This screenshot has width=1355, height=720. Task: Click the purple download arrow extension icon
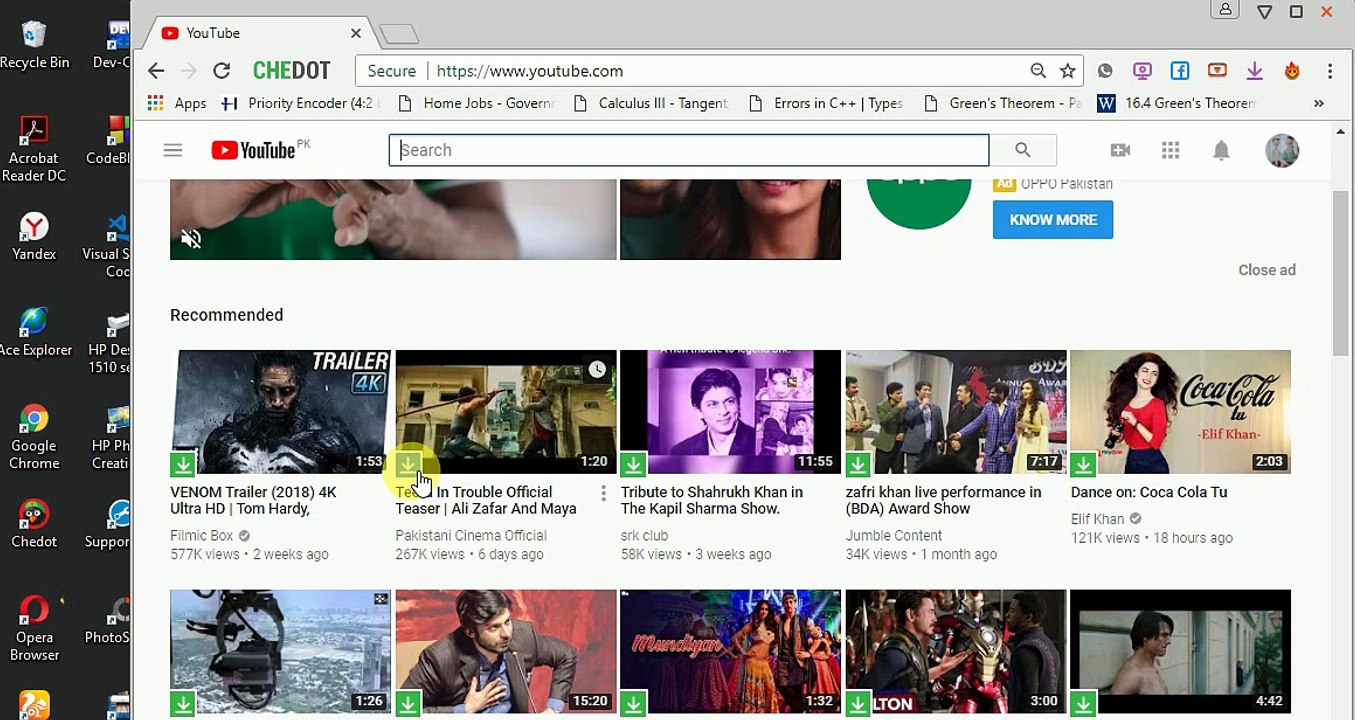[x=1254, y=71]
